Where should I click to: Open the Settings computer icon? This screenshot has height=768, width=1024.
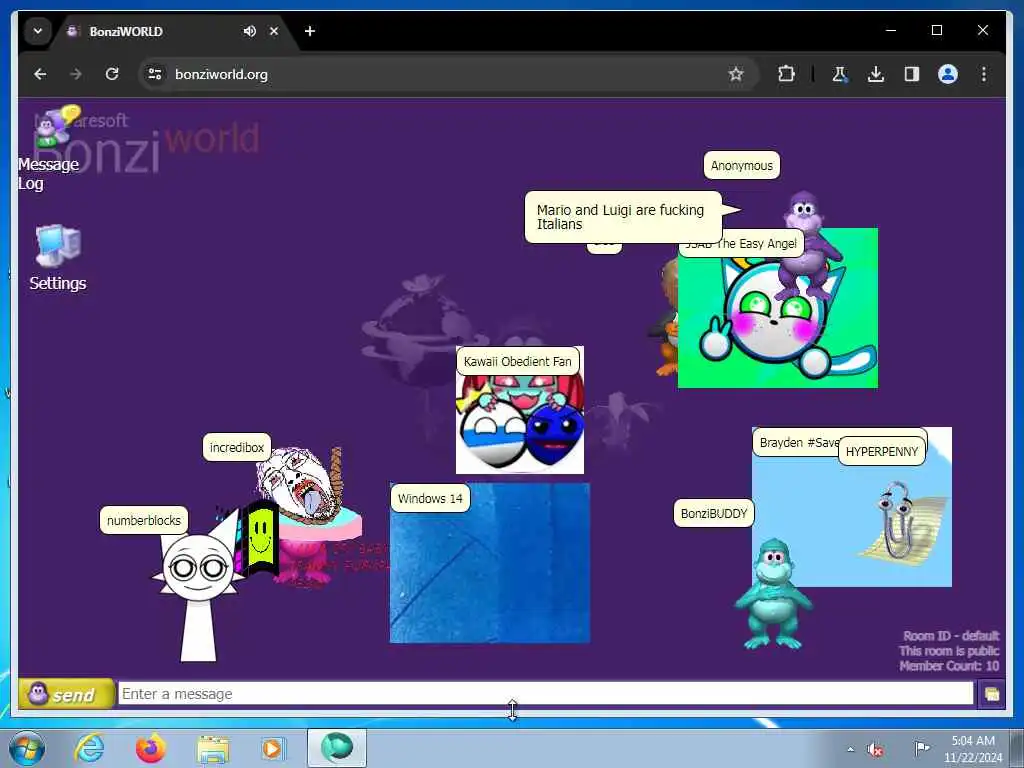pyautogui.click(x=57, y=257)
